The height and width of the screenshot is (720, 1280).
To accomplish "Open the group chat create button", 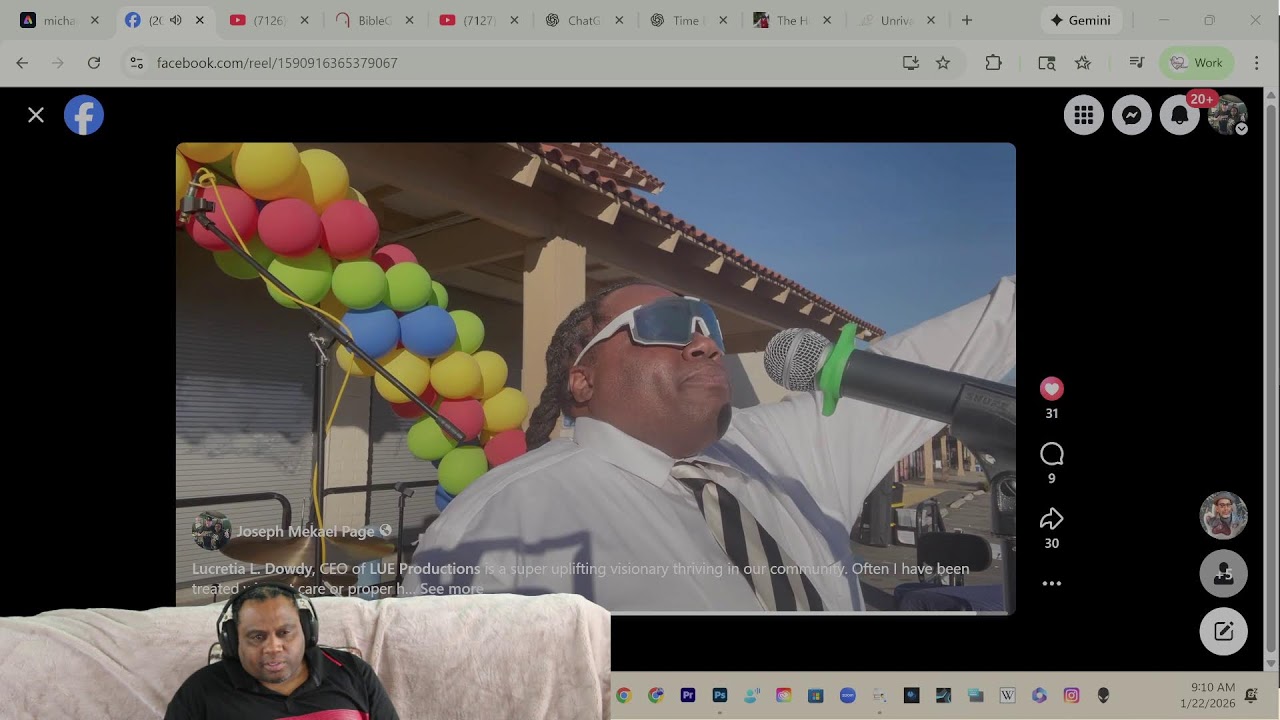I will click(1224, 574).
